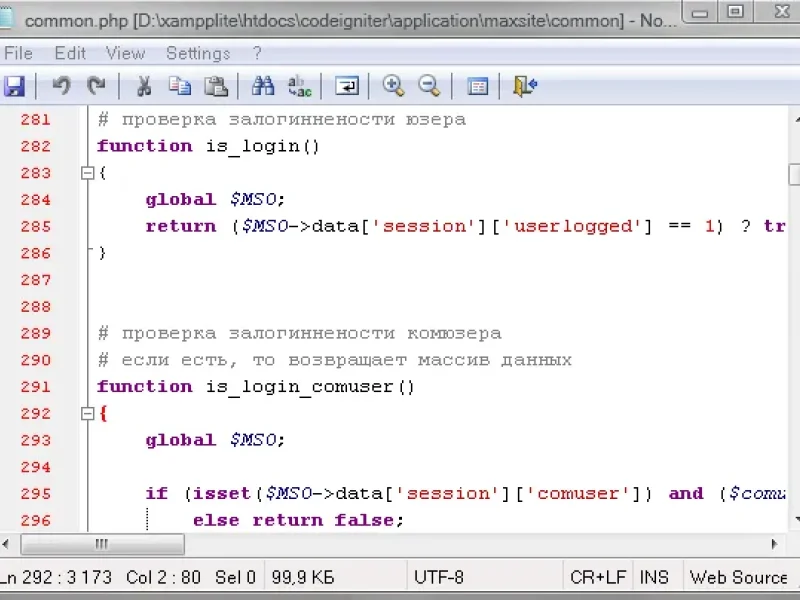Click the UTF-8 encoding in status bar

click(x=438, y=577)
